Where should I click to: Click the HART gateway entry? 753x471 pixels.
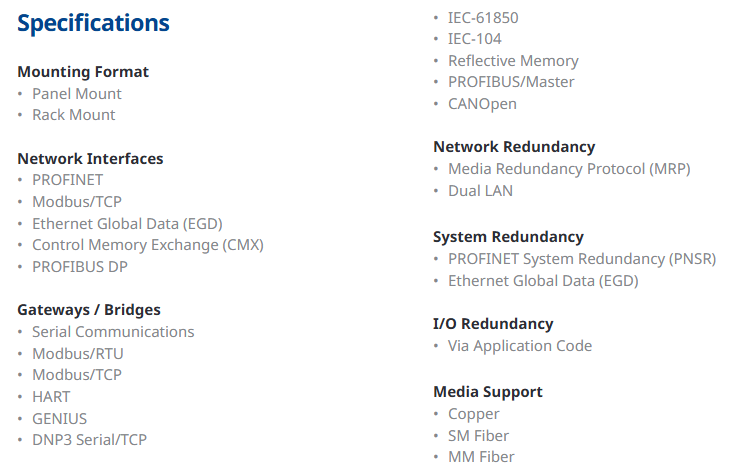[x=51, y=397]
